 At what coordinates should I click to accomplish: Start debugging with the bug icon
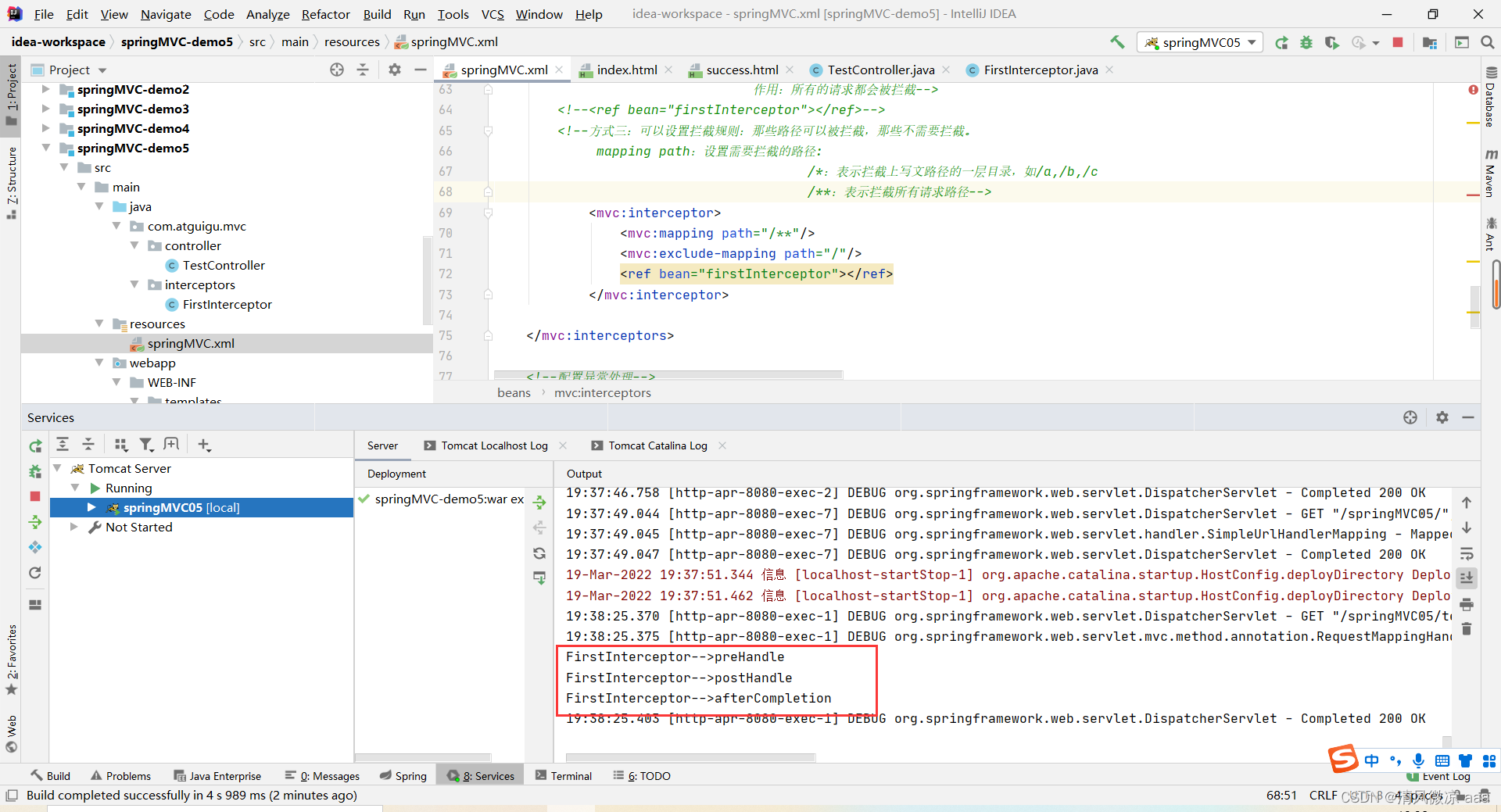pos(1306,42)
